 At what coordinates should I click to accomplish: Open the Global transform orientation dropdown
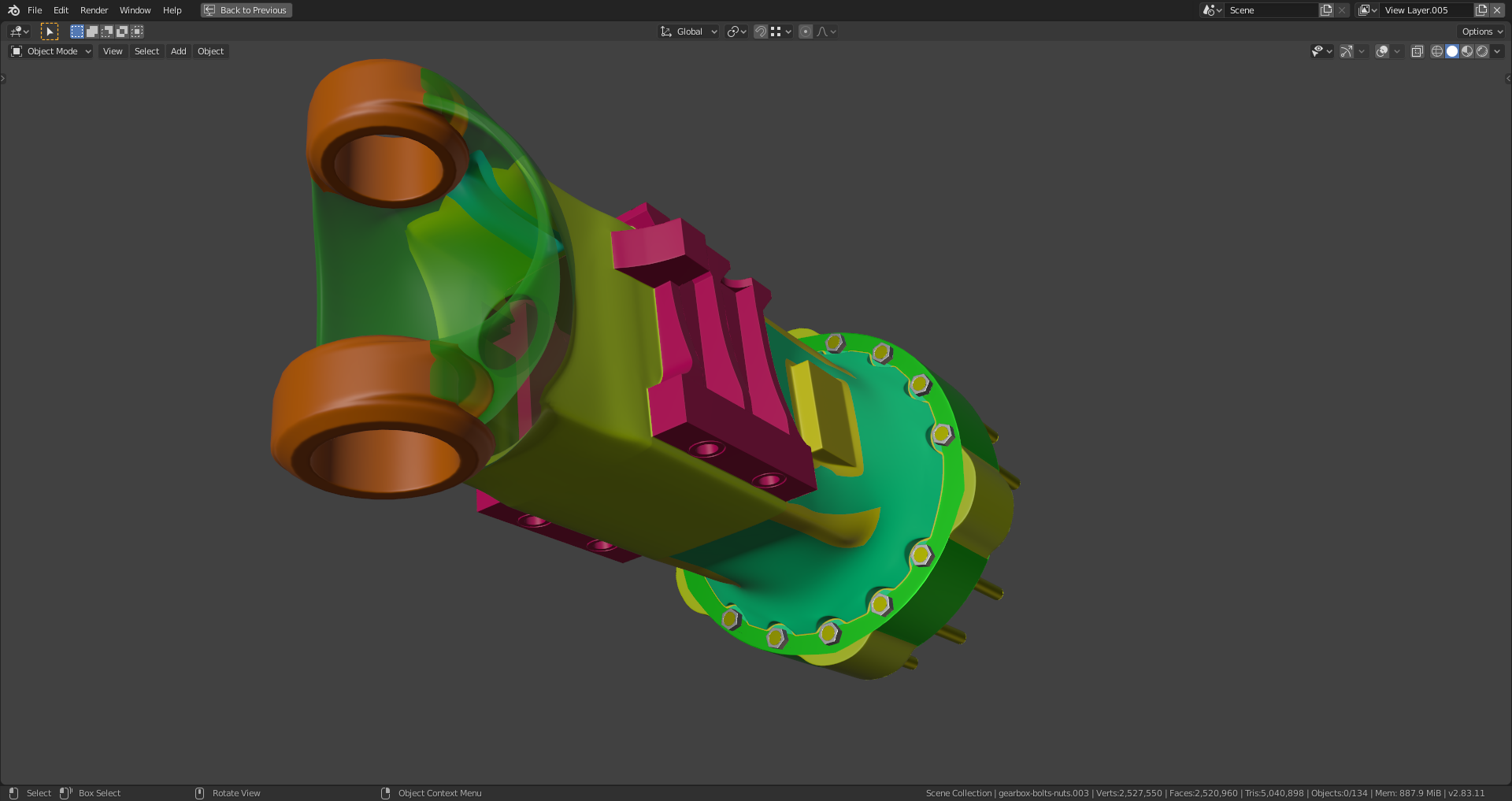[689, 32]
